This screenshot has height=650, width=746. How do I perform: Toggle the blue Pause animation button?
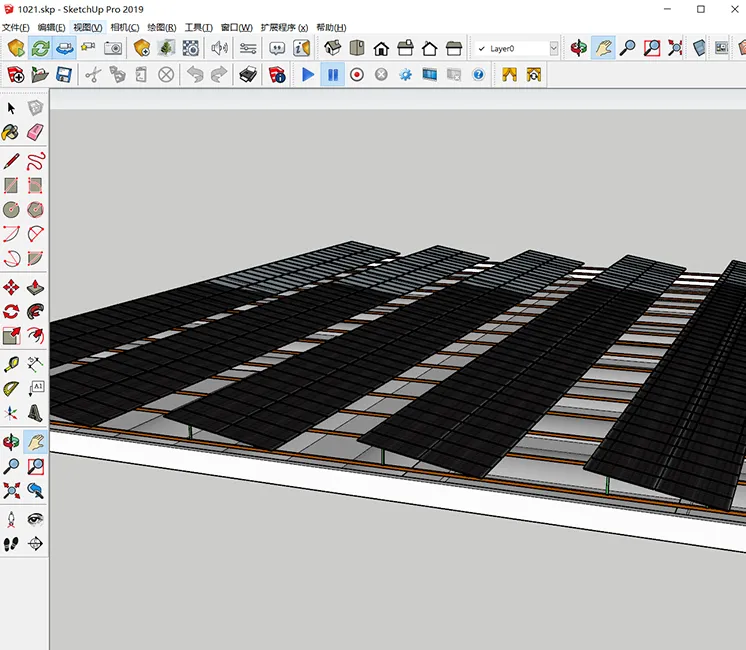[x=332, y=74]
